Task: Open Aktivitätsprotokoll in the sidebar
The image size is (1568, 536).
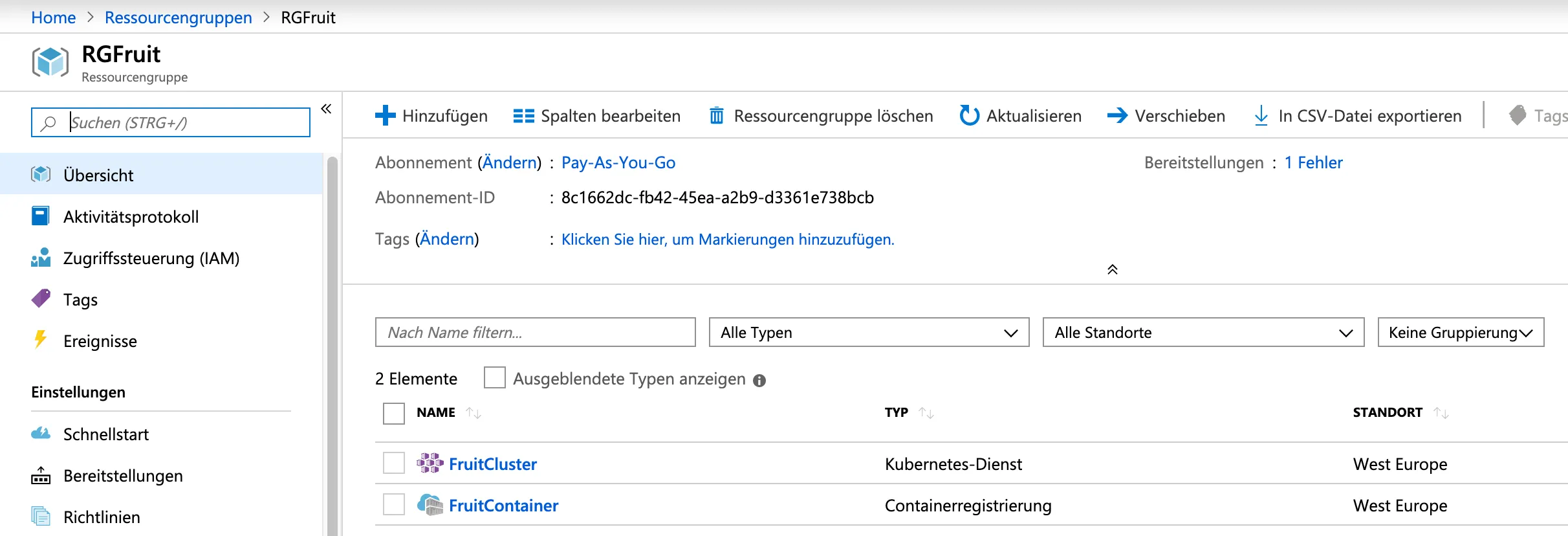Action: coord(131,217)
